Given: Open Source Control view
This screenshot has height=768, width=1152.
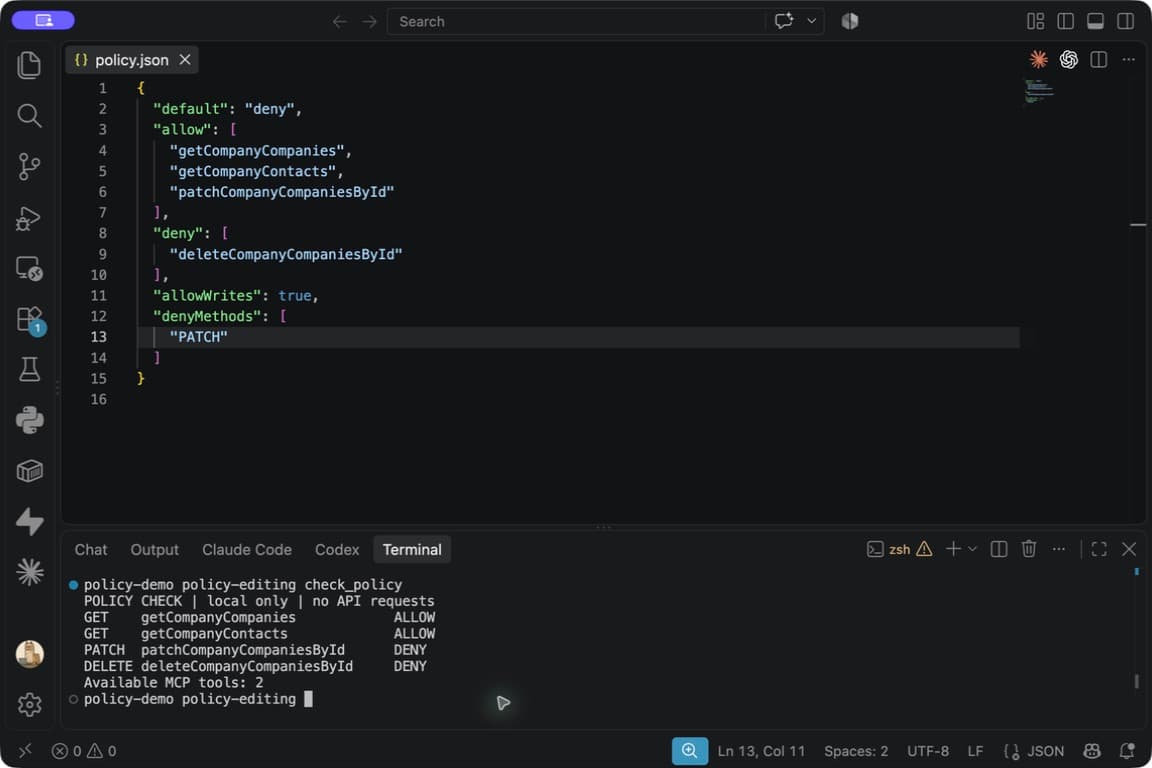Looking at the screenshot, I should coord(29,166).
